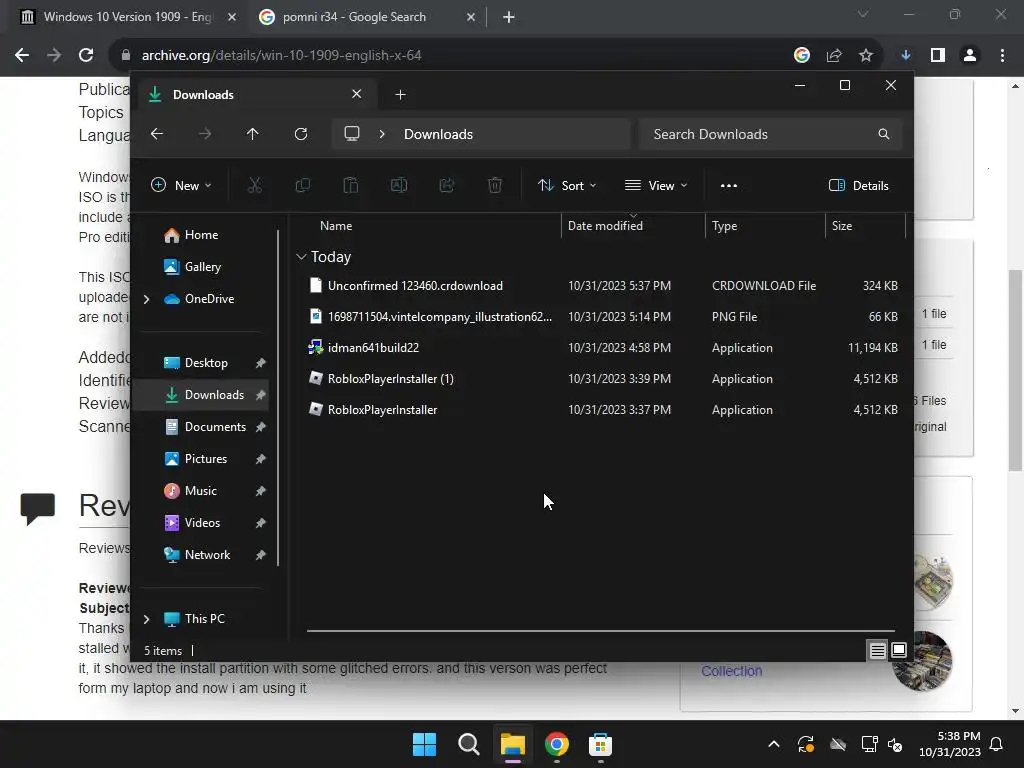This screenshot has height=768, width=1024.
Task: Open Videos in navigation pane
Action: (202, 522)
